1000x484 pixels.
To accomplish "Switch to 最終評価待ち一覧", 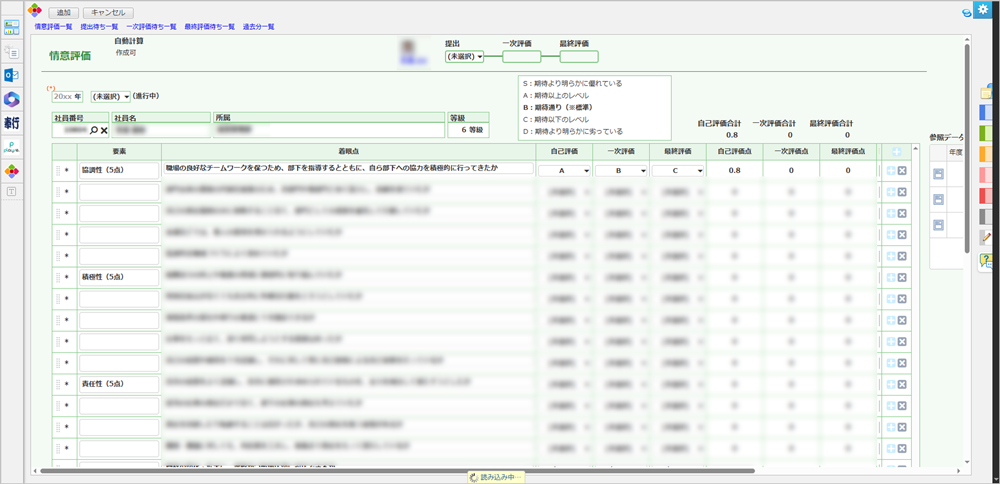I will (210, 27).
